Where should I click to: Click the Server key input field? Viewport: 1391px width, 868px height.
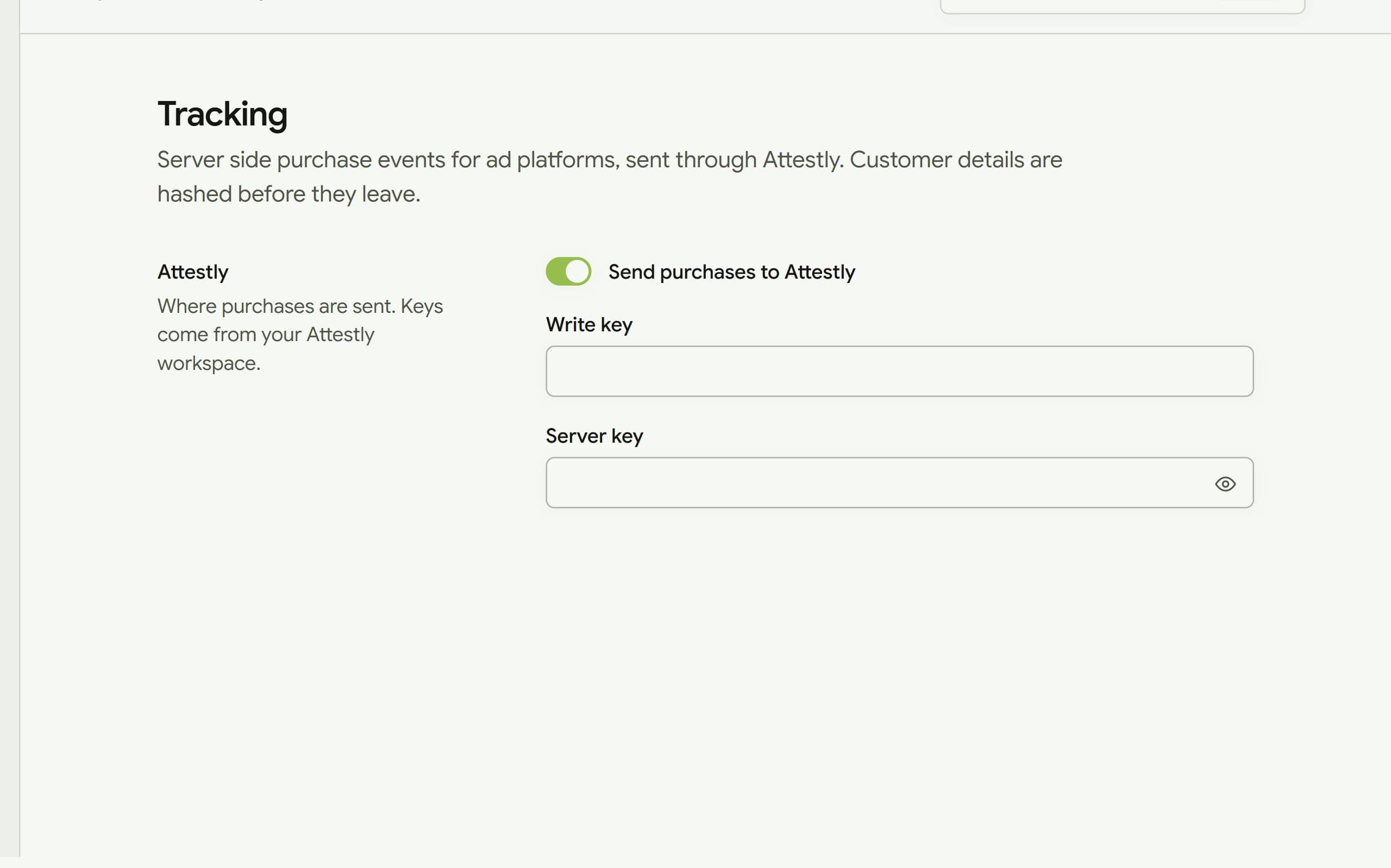[x=899, y=482]
